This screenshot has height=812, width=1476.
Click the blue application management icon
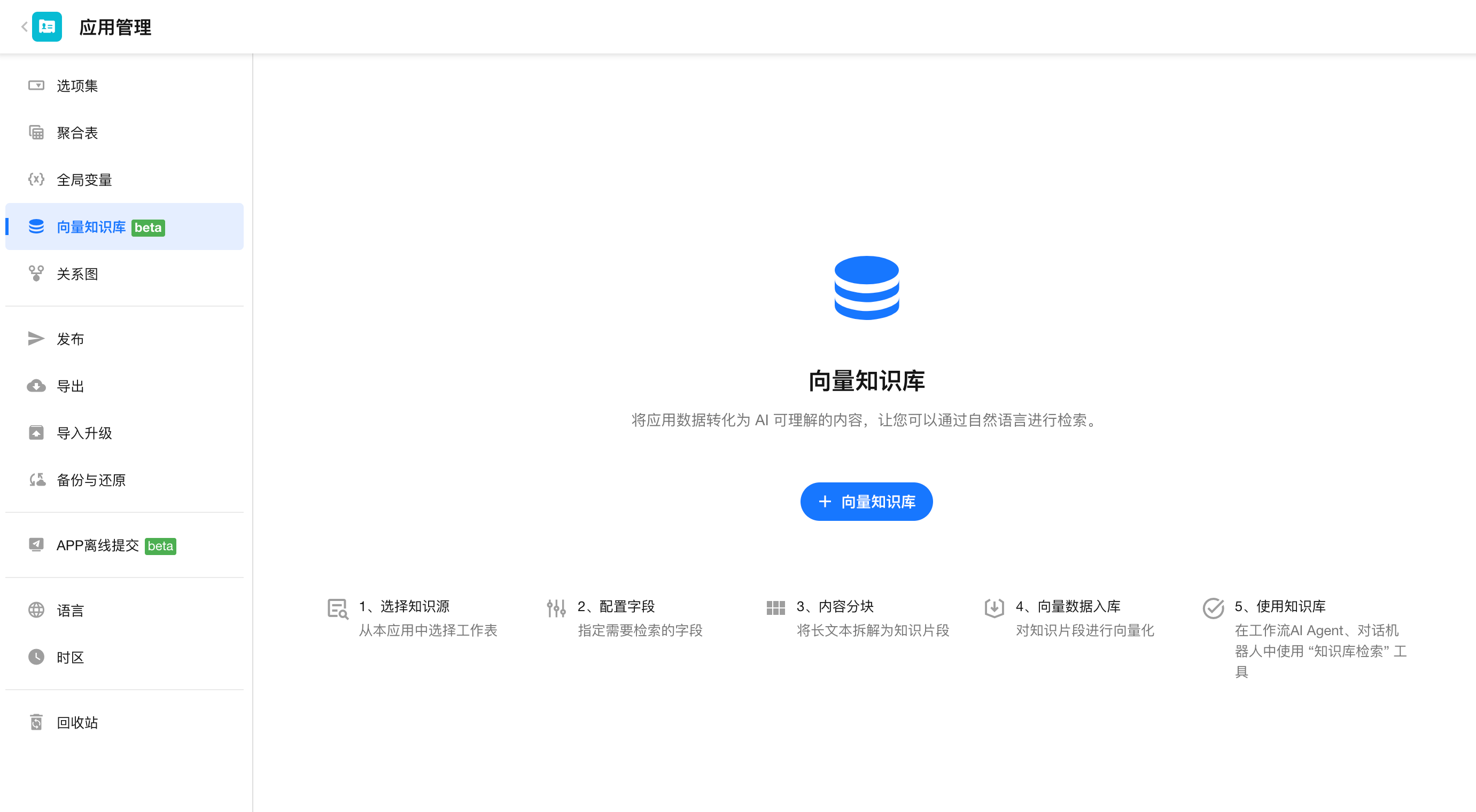(47, 27)
